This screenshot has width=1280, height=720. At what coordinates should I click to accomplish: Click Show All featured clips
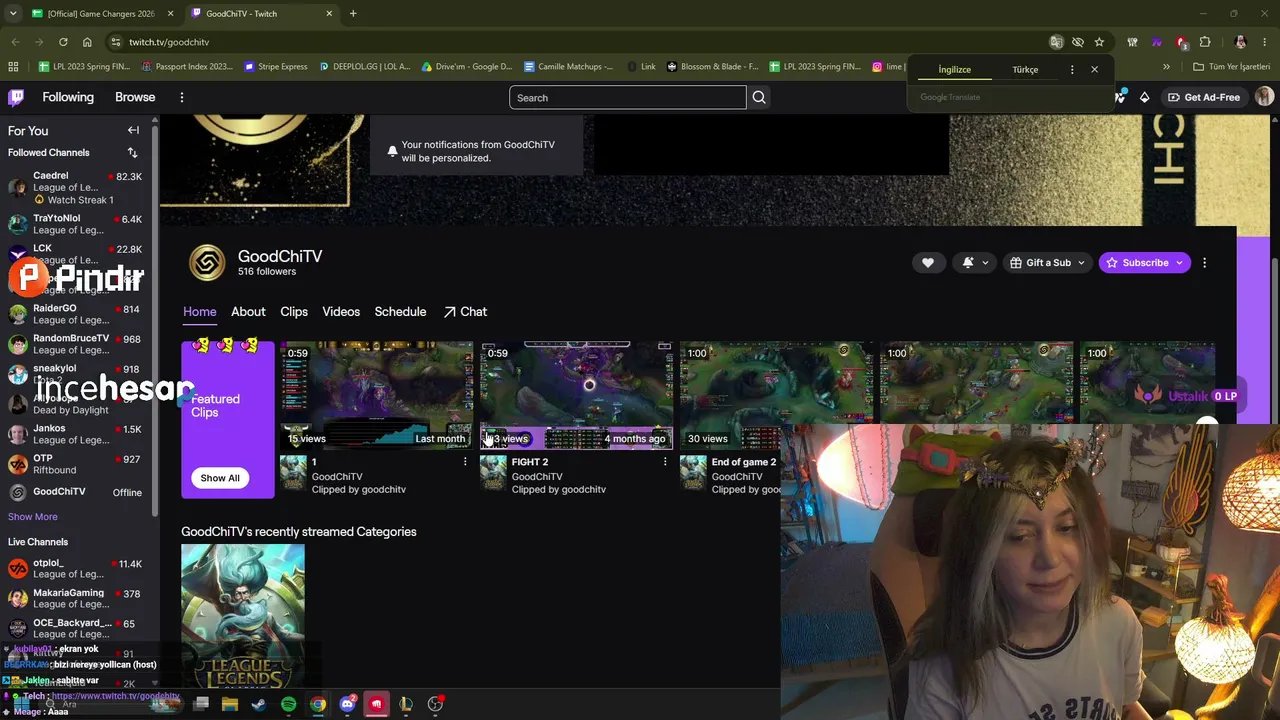[x=220, y=478]
